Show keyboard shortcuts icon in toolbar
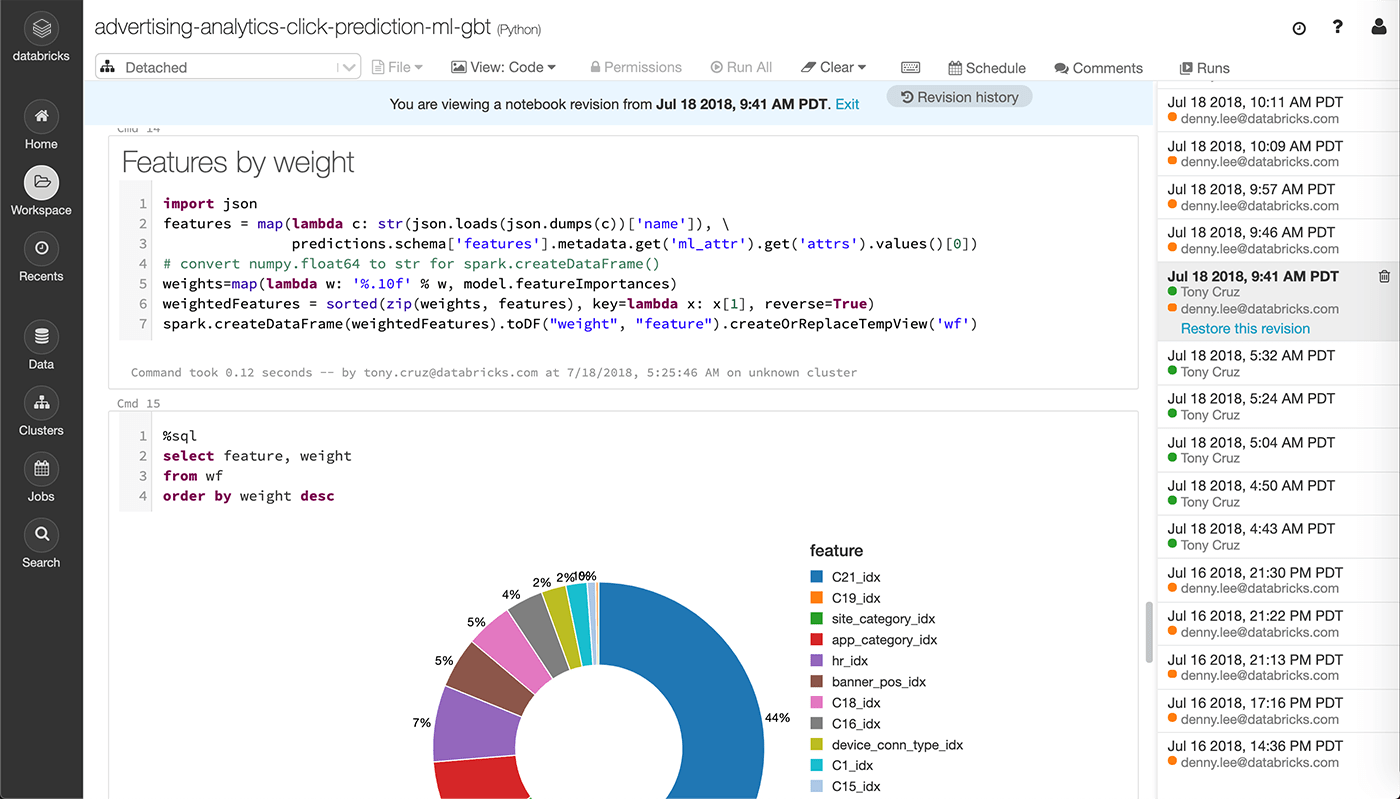The height and width of the screenshot is (799, 1400). 910,67
